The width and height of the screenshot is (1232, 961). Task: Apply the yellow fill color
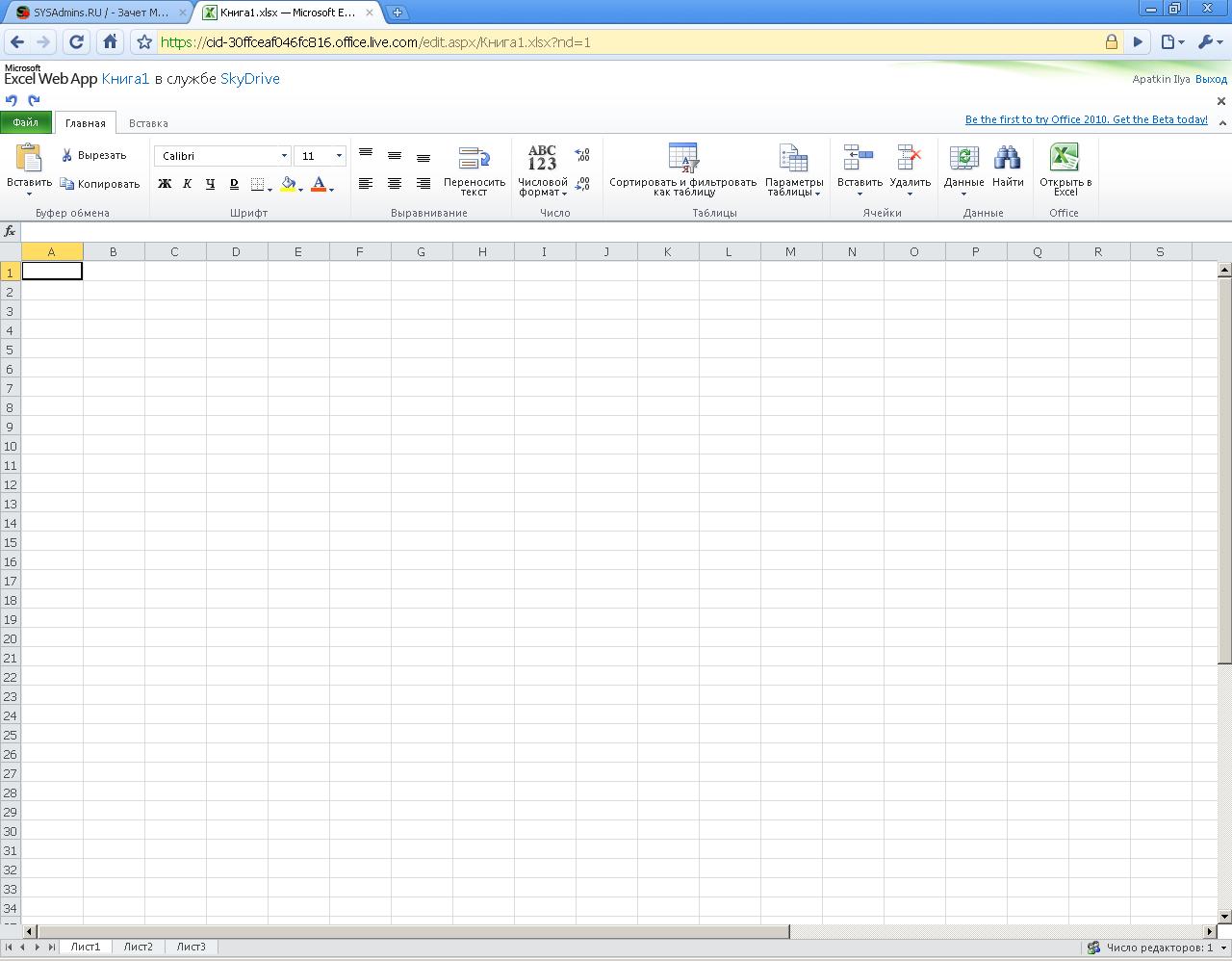click(x=288, y=184)
